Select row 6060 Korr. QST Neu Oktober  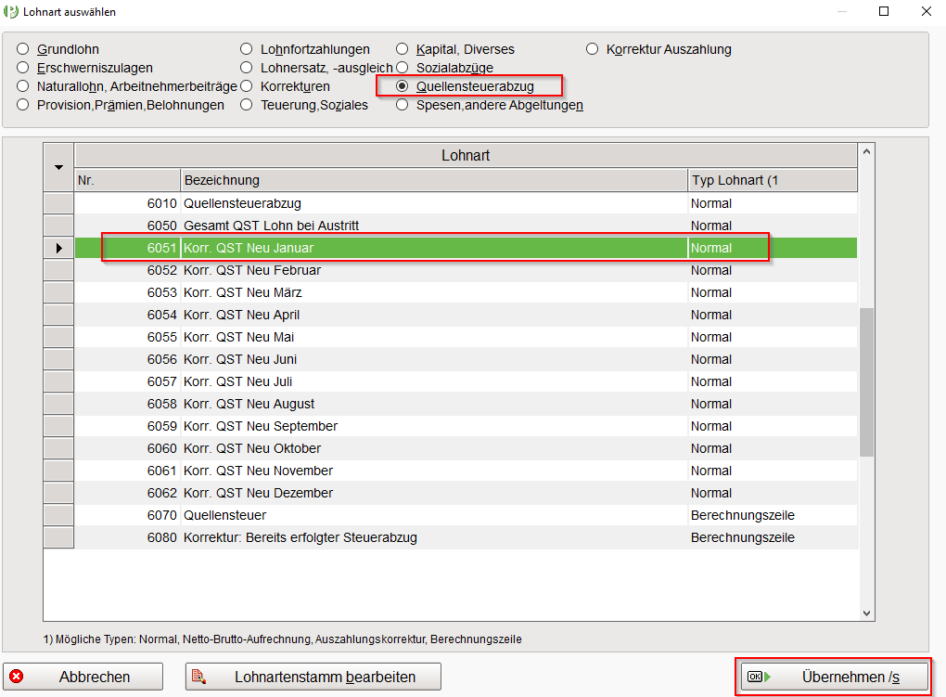(465, 449)
